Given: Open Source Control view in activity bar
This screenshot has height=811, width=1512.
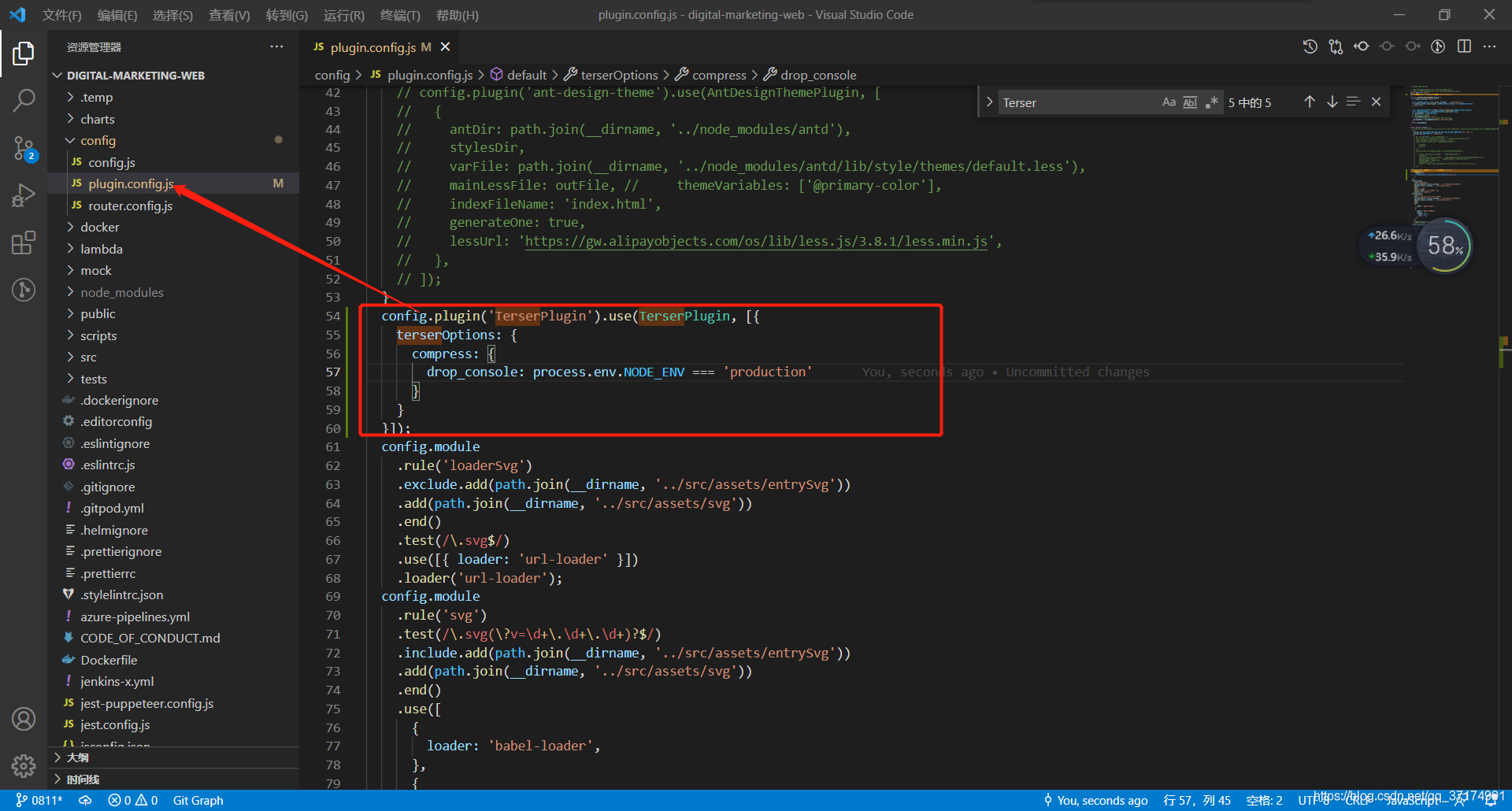Looking at the screenshot, I should pyautogui.click(x=24, y=149).
